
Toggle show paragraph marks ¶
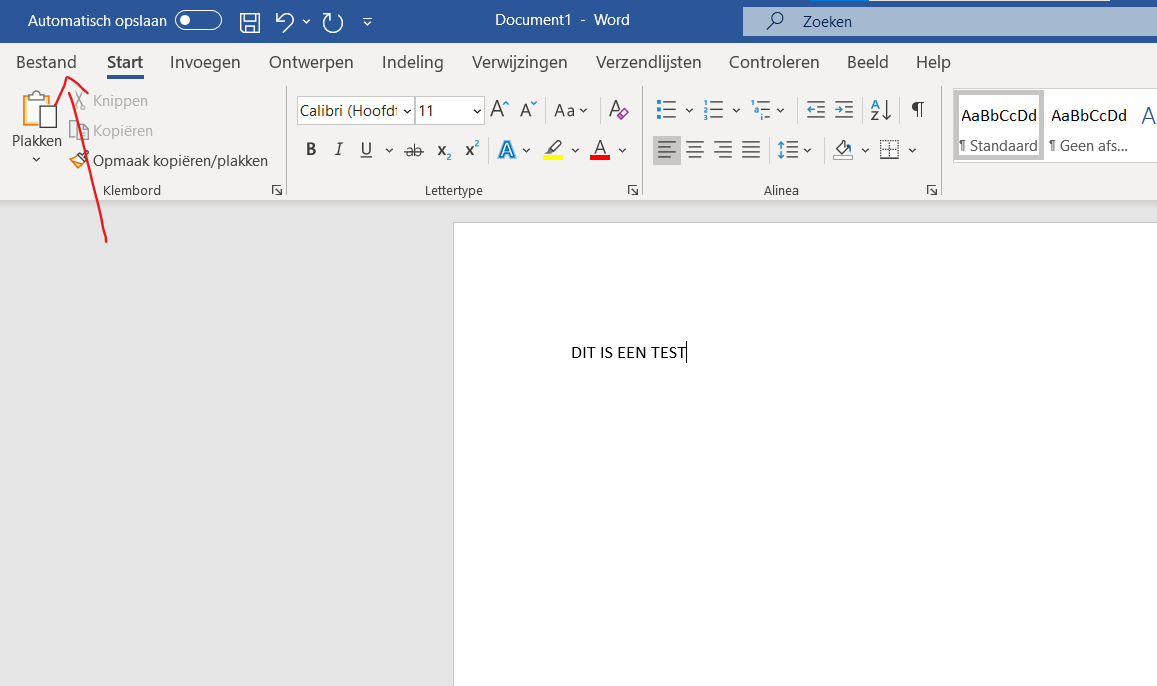click(x=918, y=109)
